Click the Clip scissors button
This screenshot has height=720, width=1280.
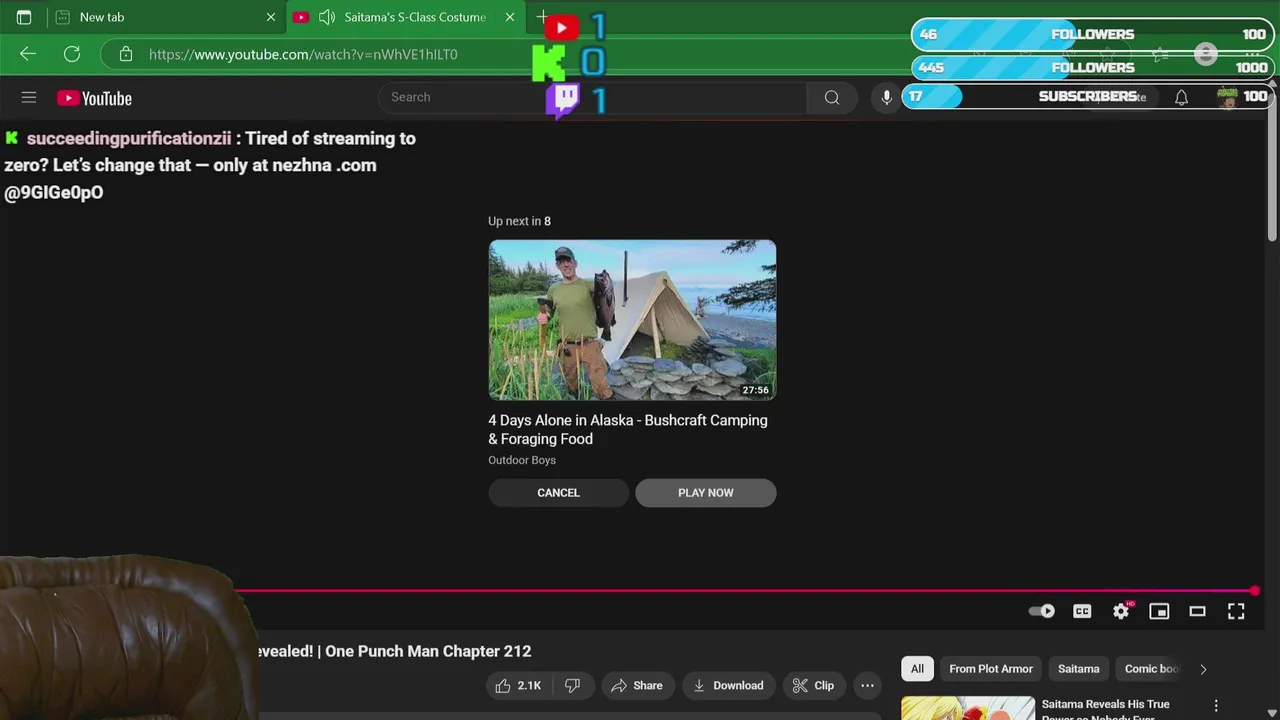click(x=813, y=685)
